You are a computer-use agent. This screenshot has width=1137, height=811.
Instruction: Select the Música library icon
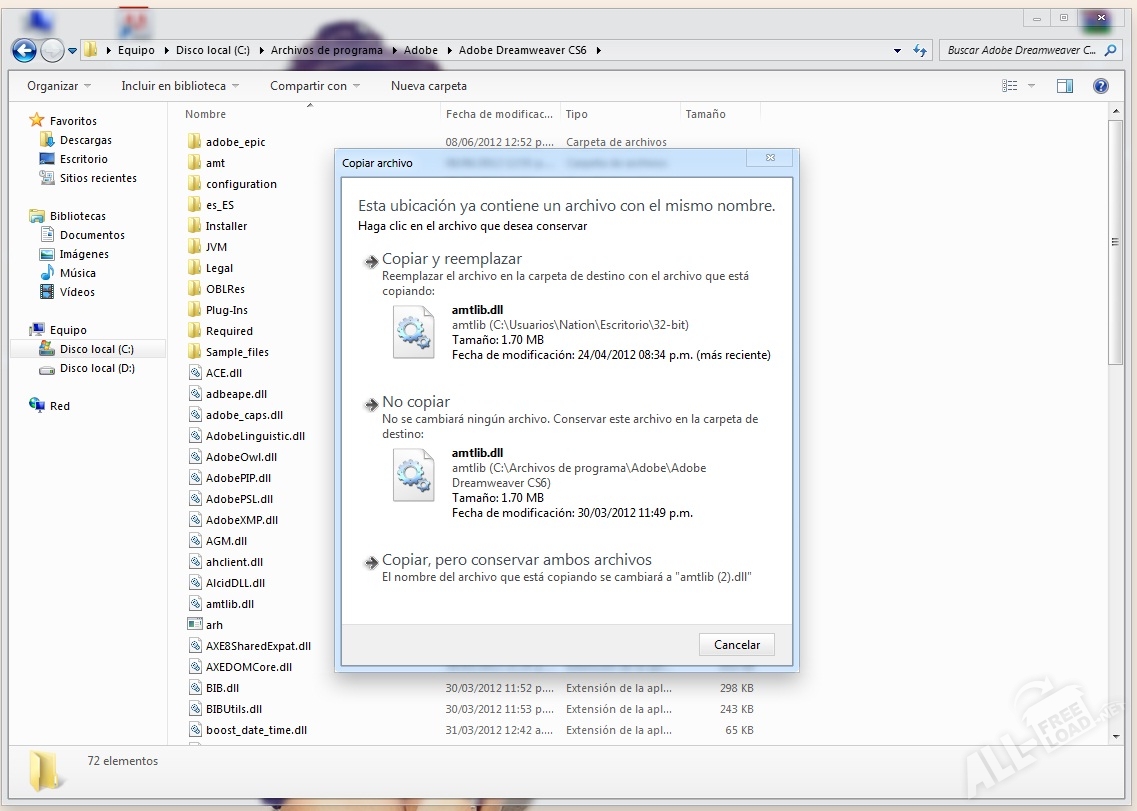pyautogui.click(x=47, y=273)
